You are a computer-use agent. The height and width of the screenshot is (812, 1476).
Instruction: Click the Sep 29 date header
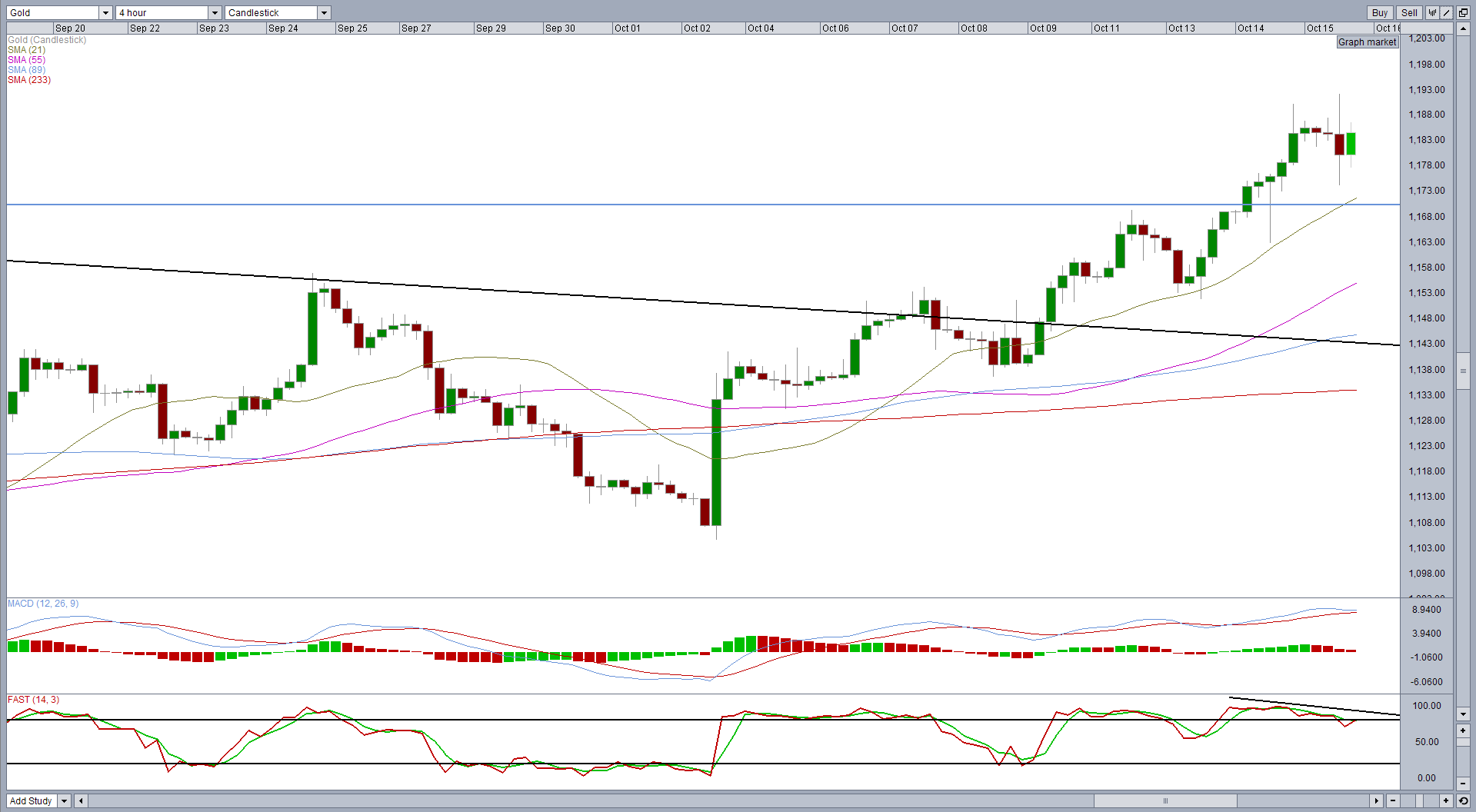point(491,28)
